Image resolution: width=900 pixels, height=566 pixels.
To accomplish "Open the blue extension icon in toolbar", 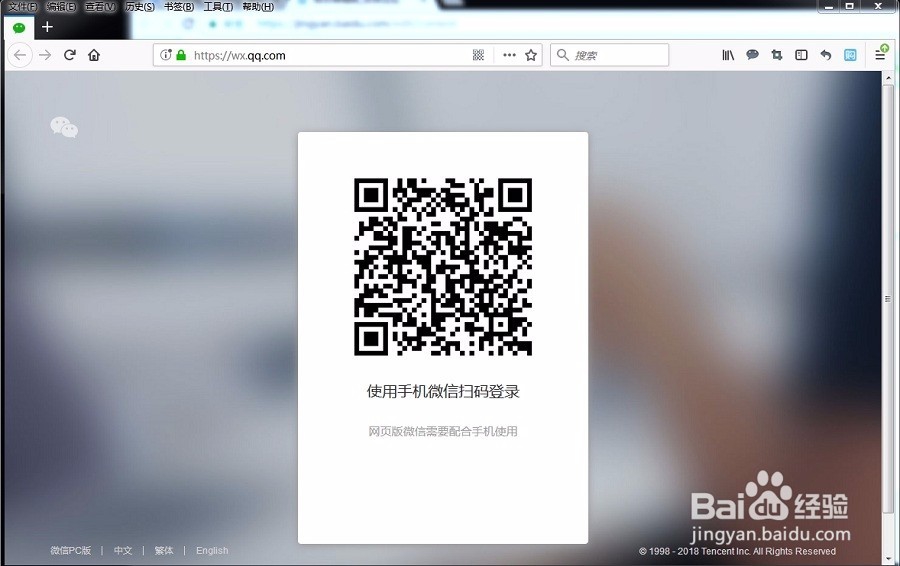I will coord(850,55).
